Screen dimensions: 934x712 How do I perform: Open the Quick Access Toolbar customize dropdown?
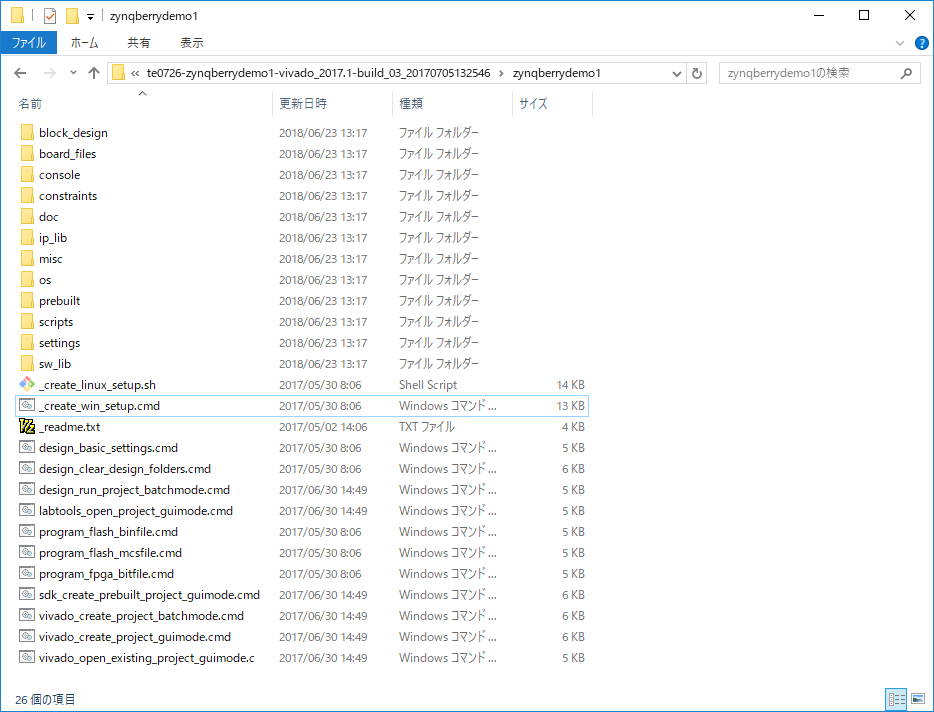point(90,16)
